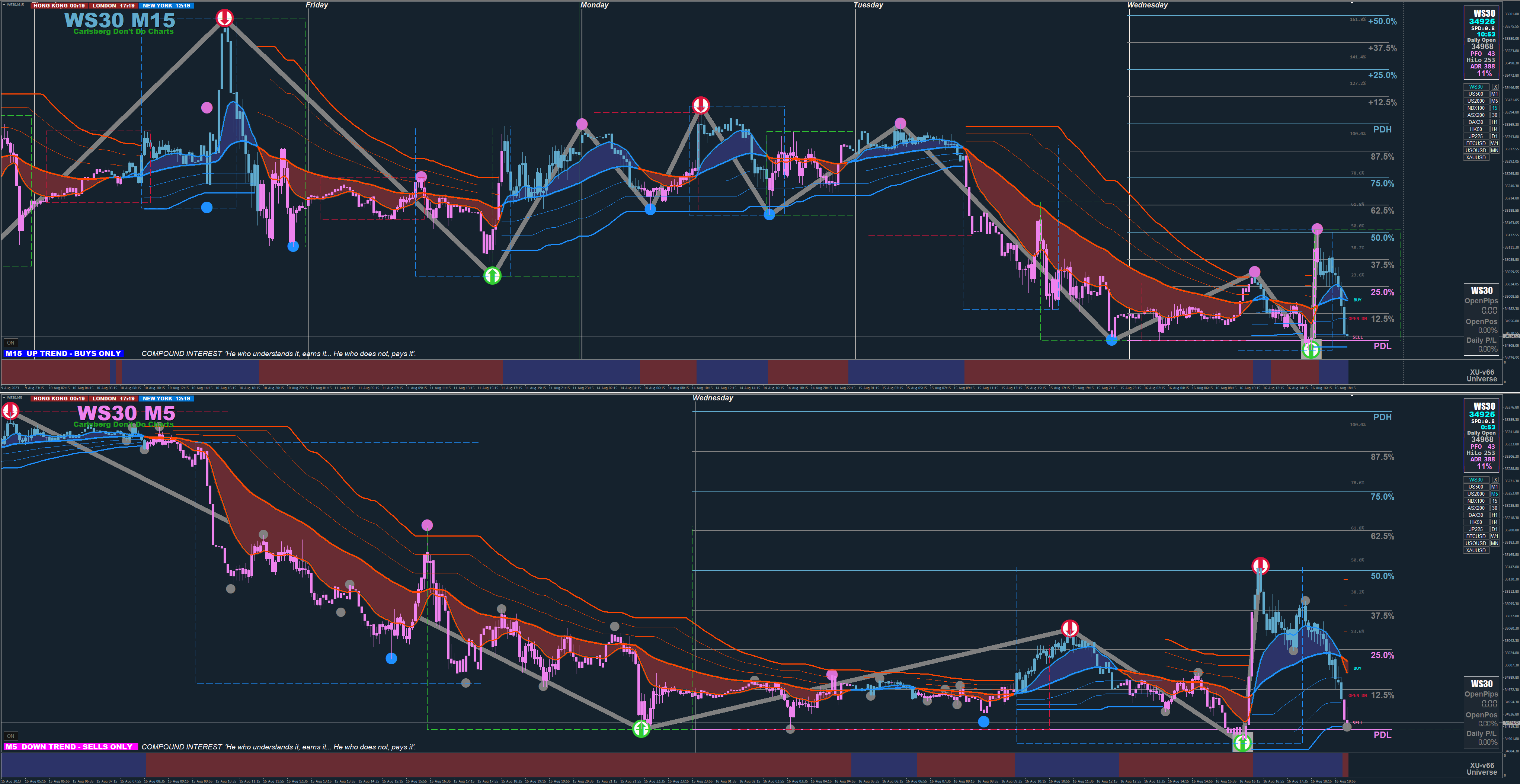Click red down-arrow signal on M15 Monday high
1520x784 pixels.
click(x=700, y=106)
